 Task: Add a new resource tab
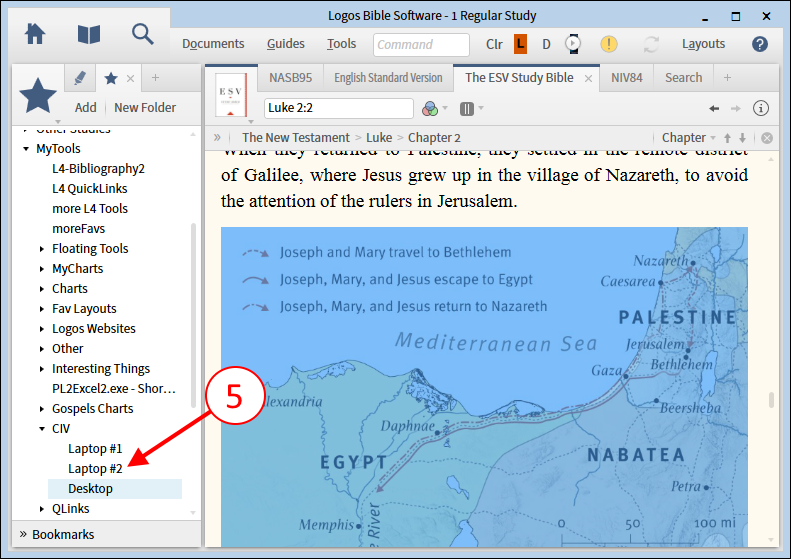click(727, 78)
